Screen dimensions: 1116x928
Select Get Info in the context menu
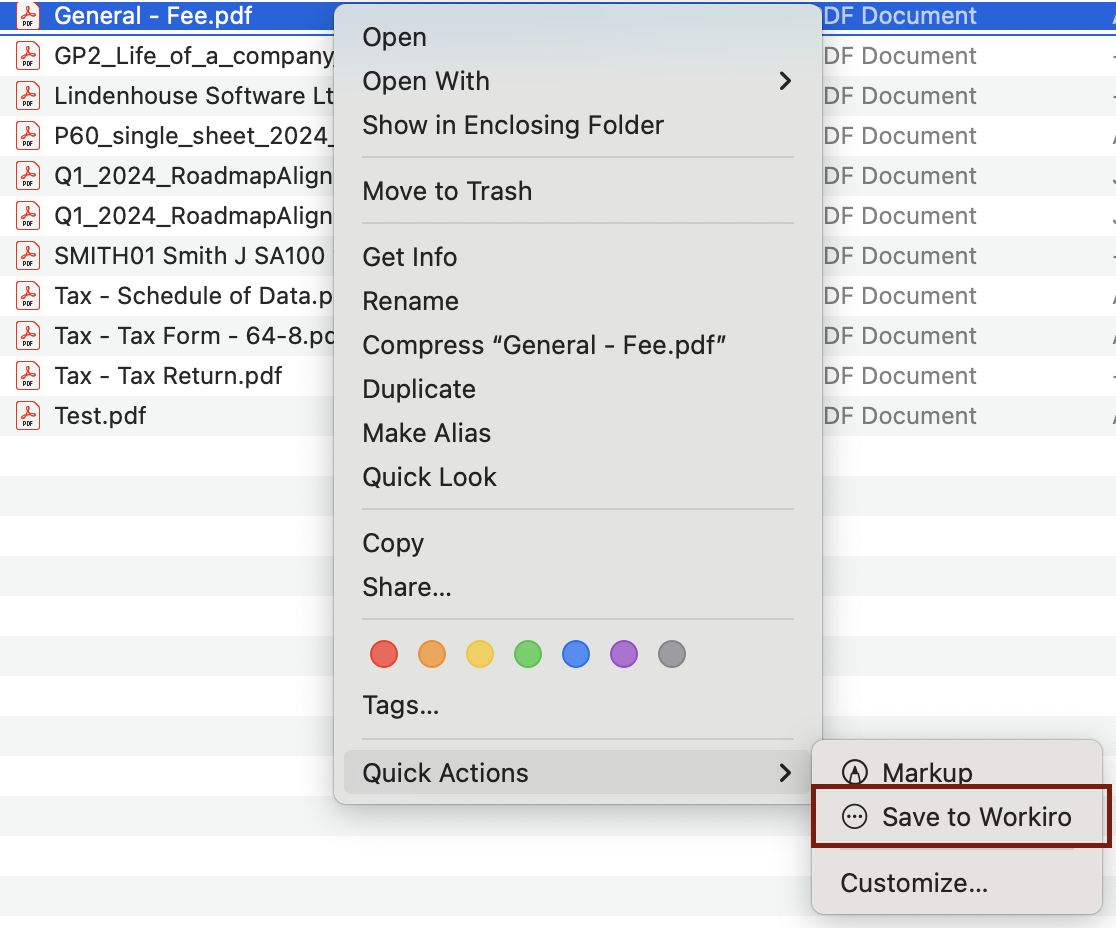[x=410, y=257]
